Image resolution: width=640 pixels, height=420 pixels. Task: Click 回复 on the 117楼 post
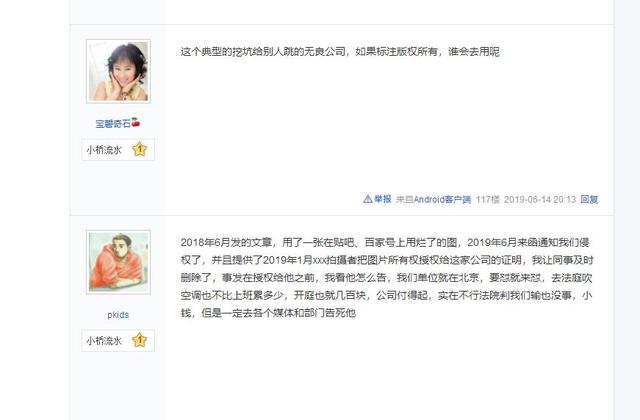(589, 199)
